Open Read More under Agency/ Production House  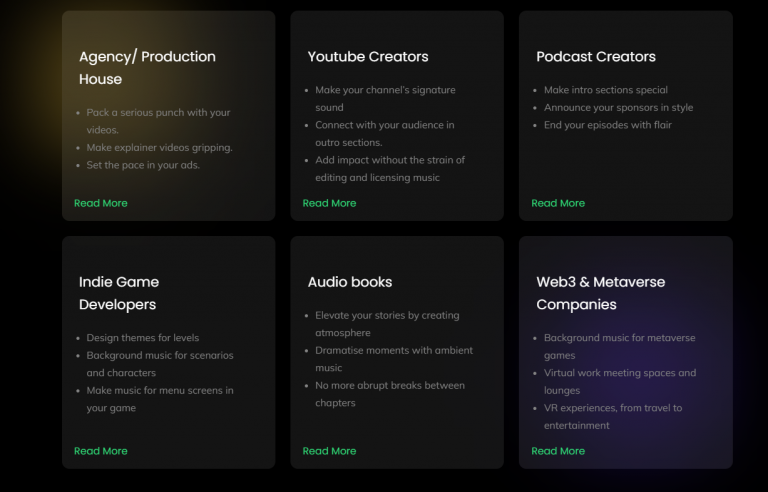click(x=100, y=203)
